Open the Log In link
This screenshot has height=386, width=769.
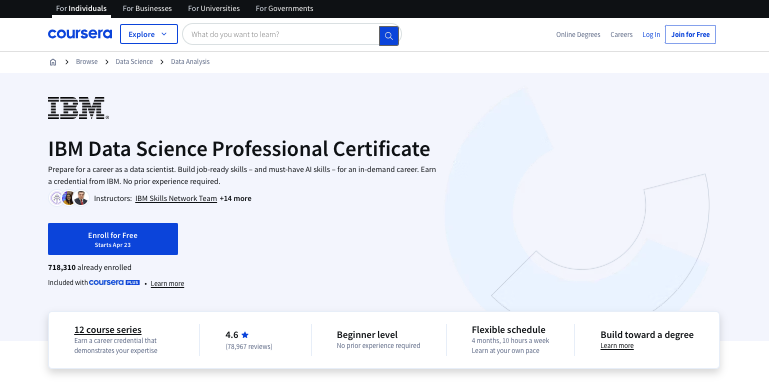(x=651, y=34)
